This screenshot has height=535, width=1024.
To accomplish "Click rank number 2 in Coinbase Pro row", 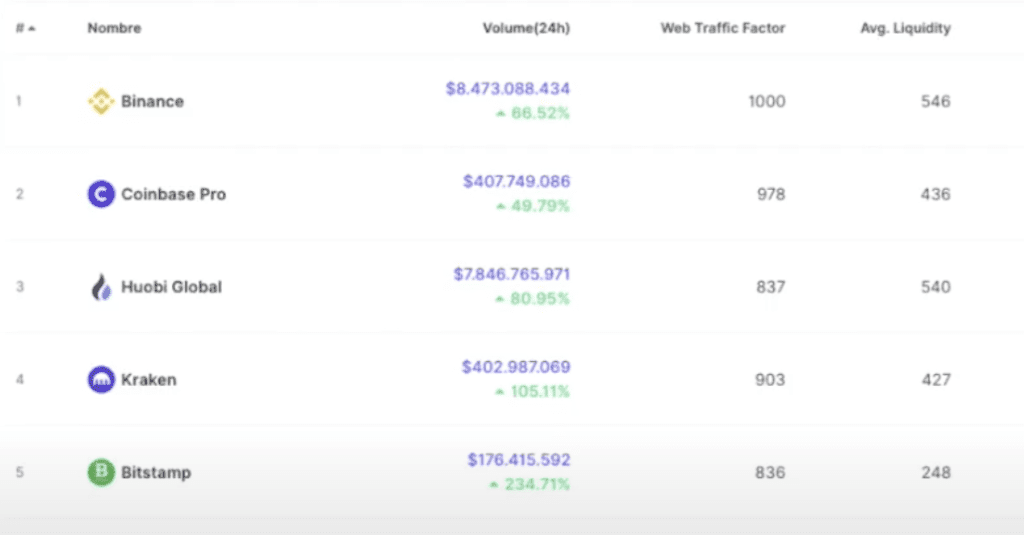I will click(x=20, y=194).
